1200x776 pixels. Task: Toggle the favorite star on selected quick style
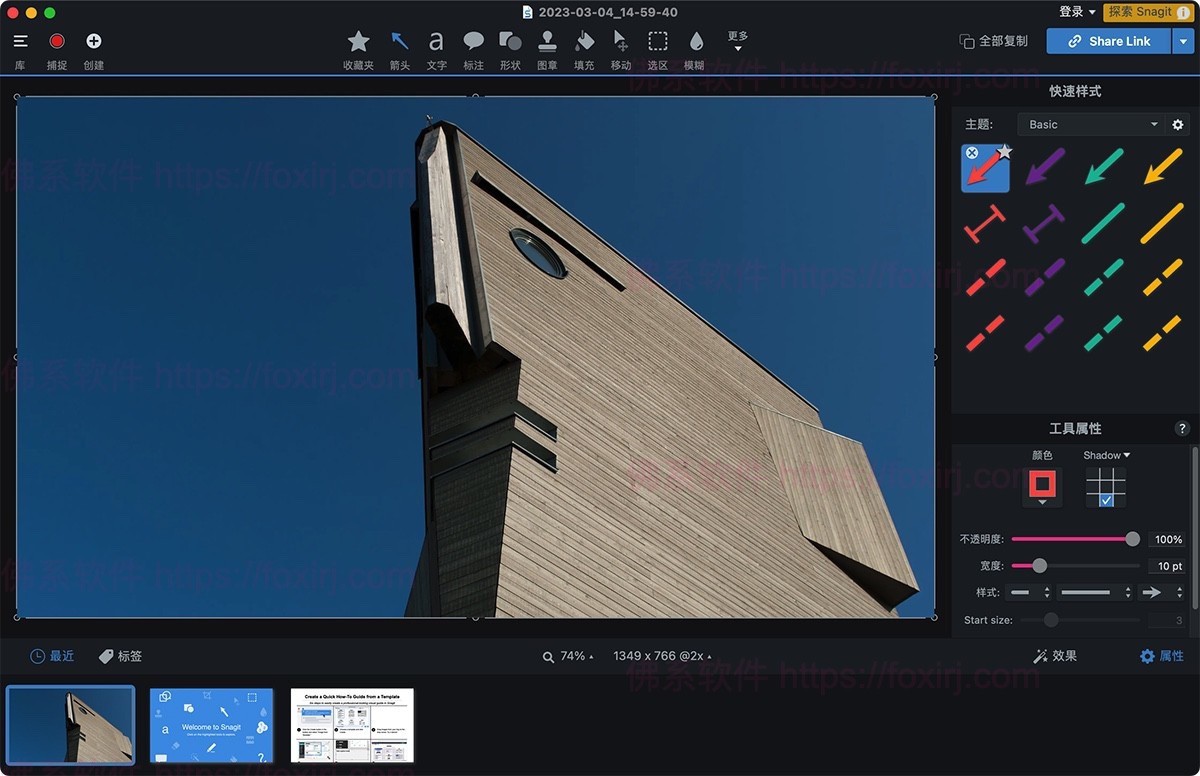click(x=1004, y=150)
